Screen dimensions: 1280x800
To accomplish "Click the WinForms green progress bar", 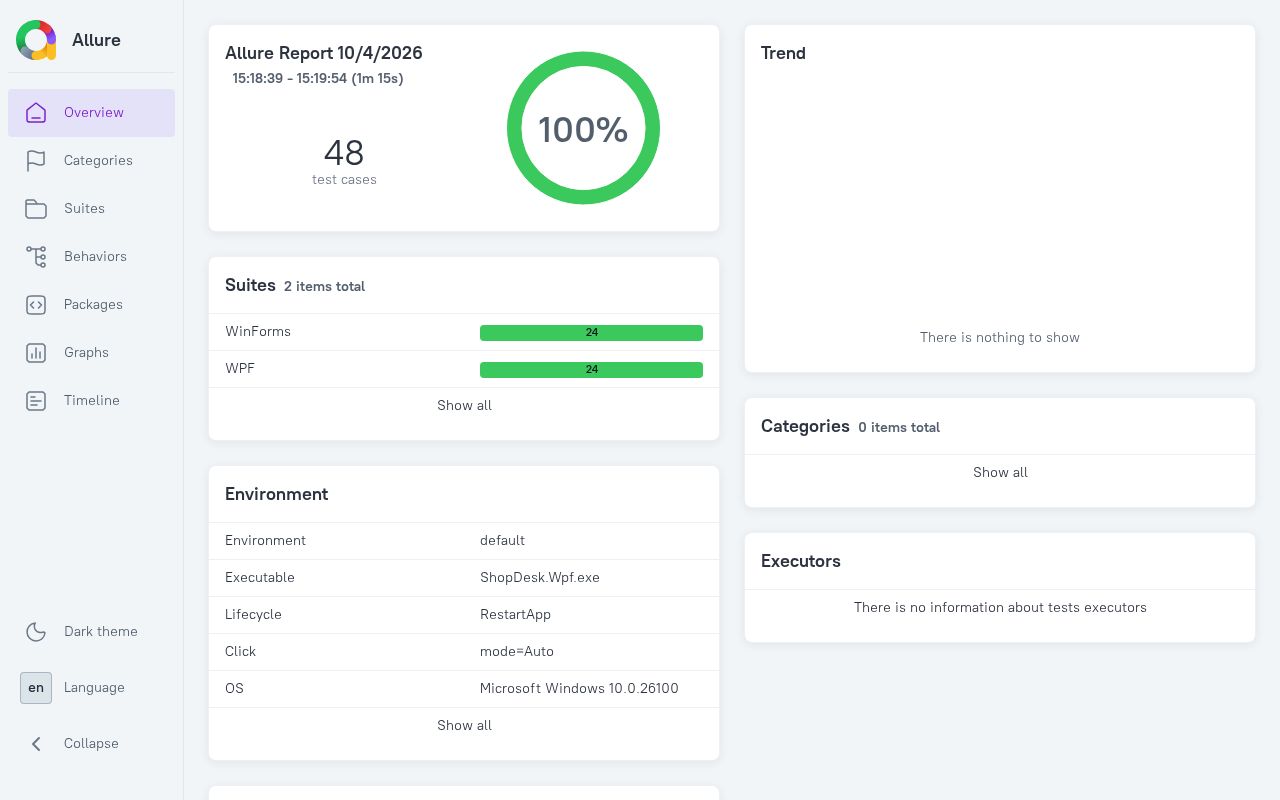I will tap(591, 333).
